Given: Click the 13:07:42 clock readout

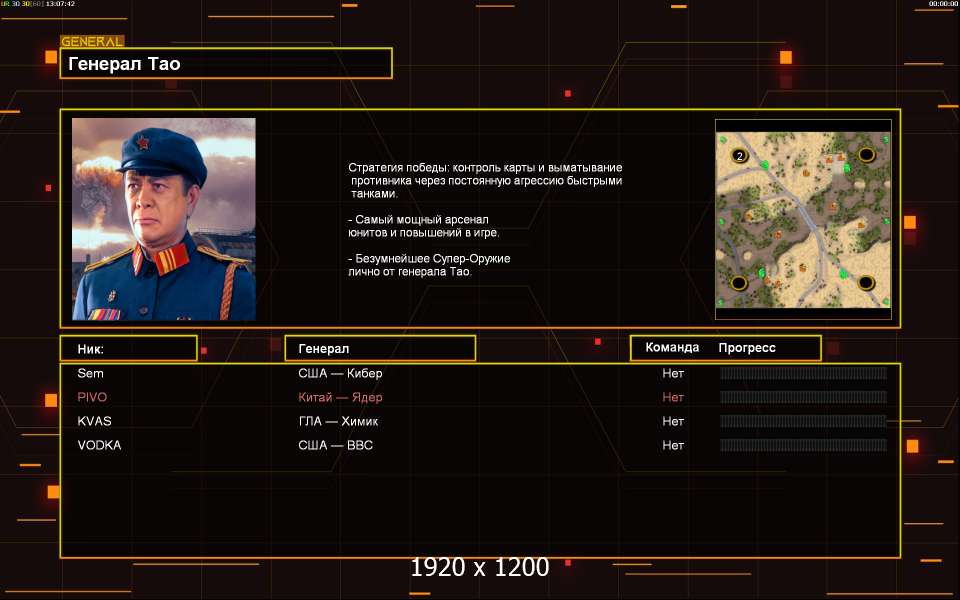Looking at the screenshot, I should click(x=60, y=4).
